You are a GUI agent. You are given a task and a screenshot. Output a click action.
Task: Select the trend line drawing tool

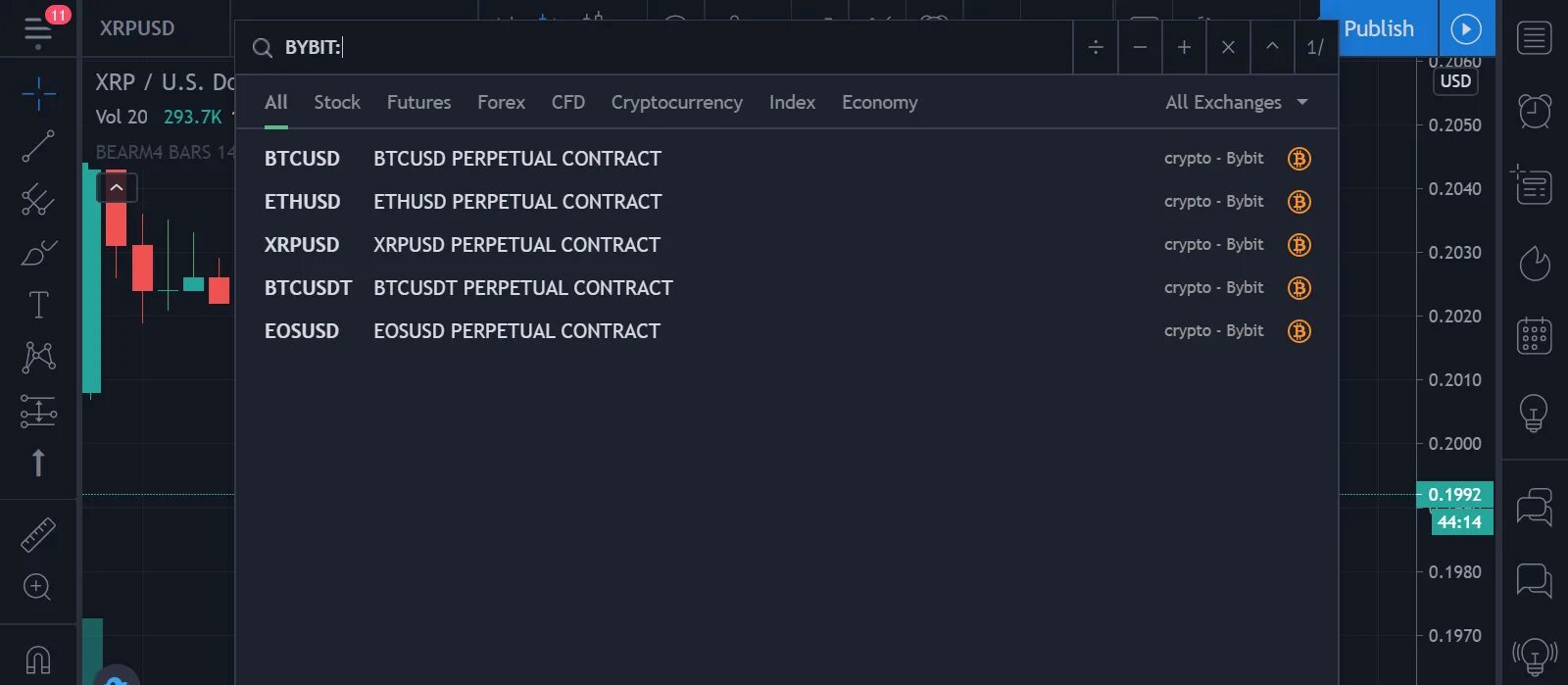pyautogui.click(x=38, y=147)
